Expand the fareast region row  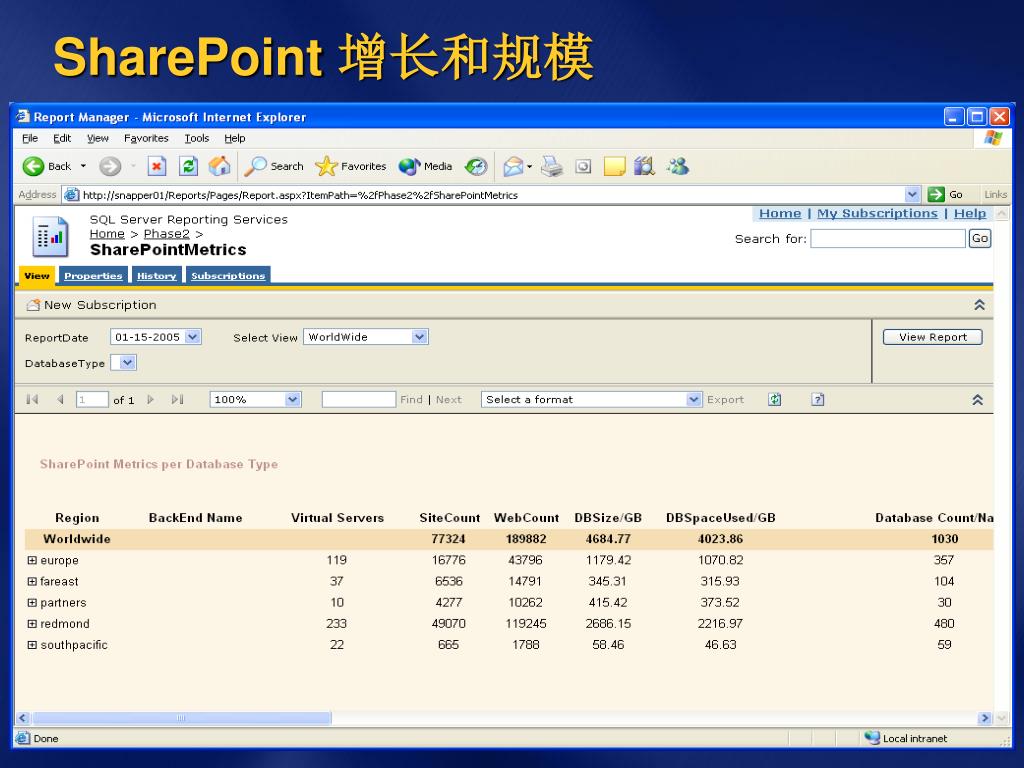pyautogui.click(x=32, y=581)
